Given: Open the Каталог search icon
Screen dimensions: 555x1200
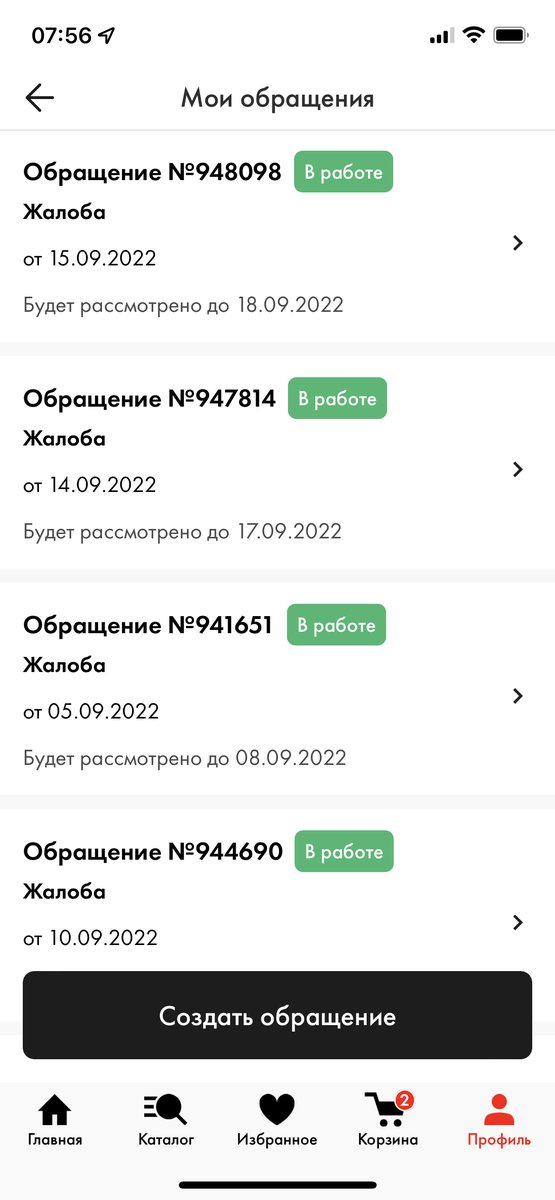Looking at the screenshot, I should click(165, 1109).
